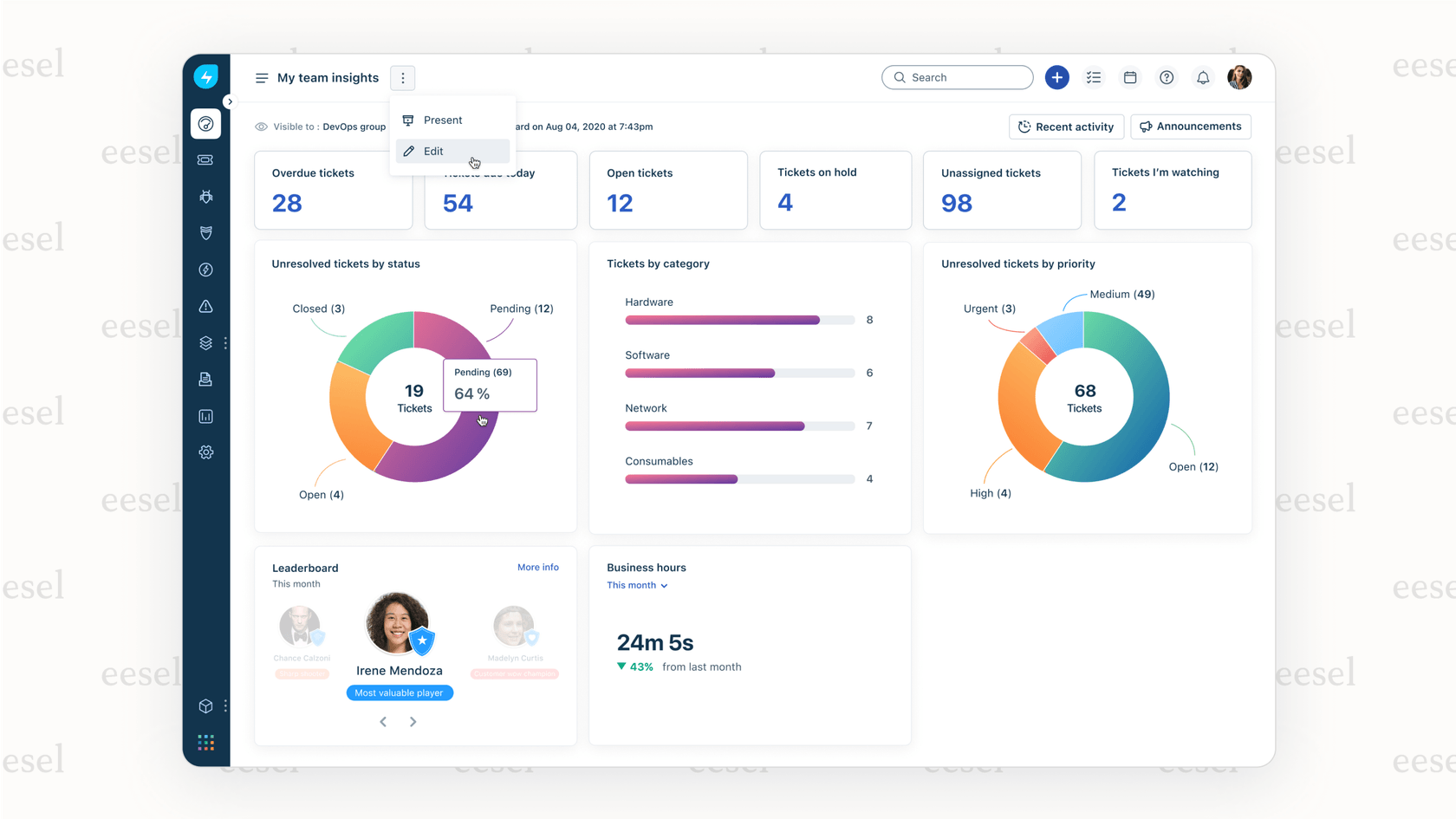Click the lightning bolt app logo

[x=205, y=76]
